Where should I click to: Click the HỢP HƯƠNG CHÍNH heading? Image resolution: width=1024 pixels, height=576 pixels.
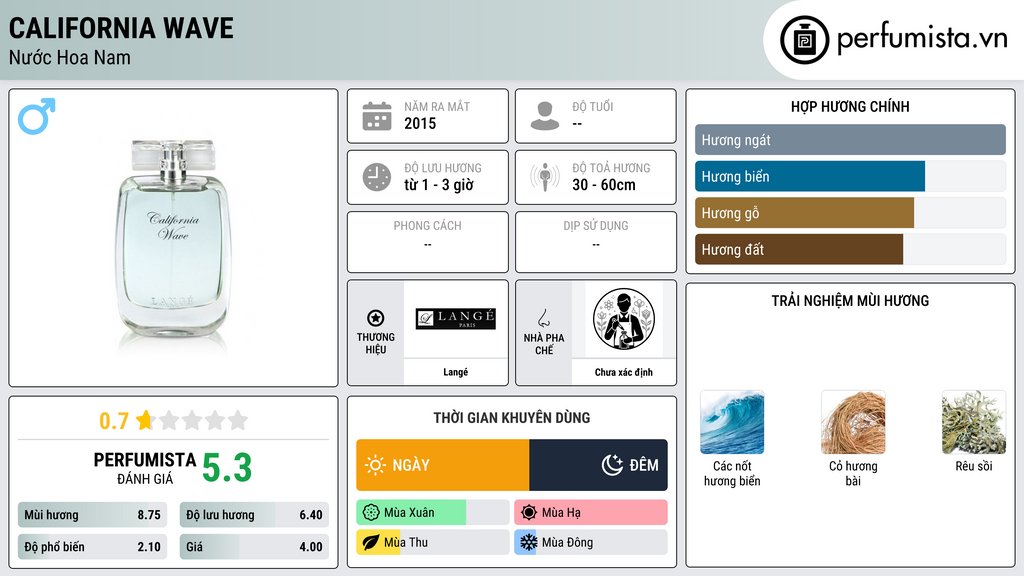[x=850, y=106]
